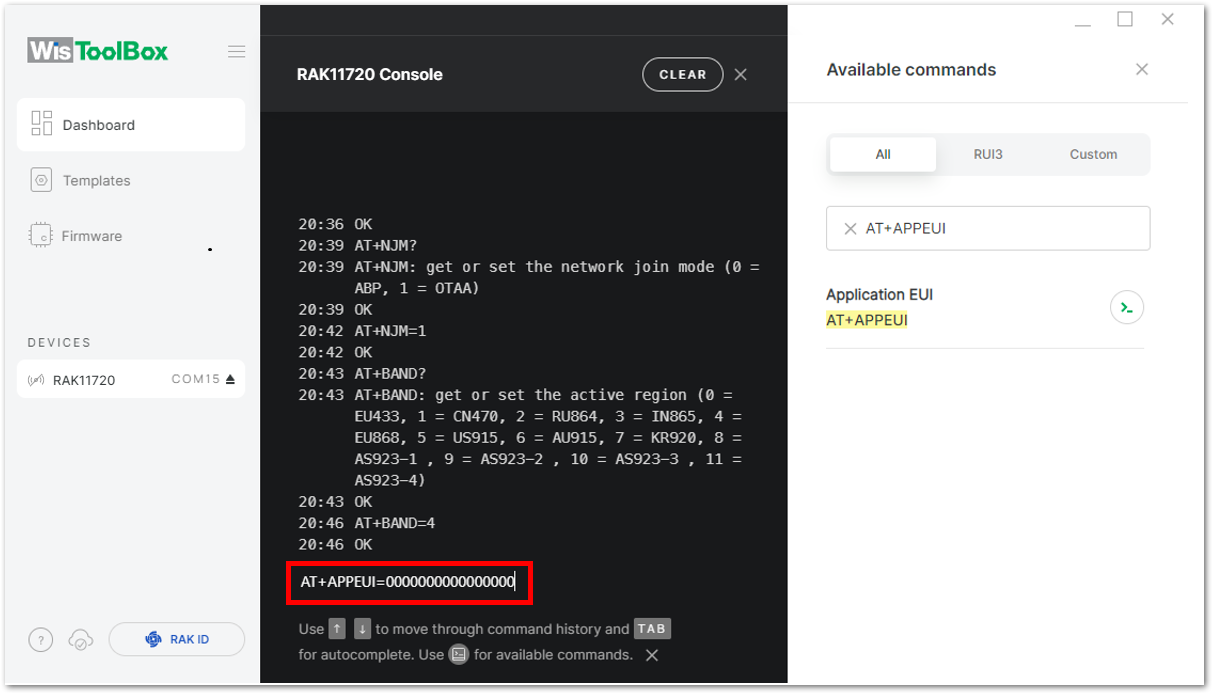Click the command search field

coord(988,228)
